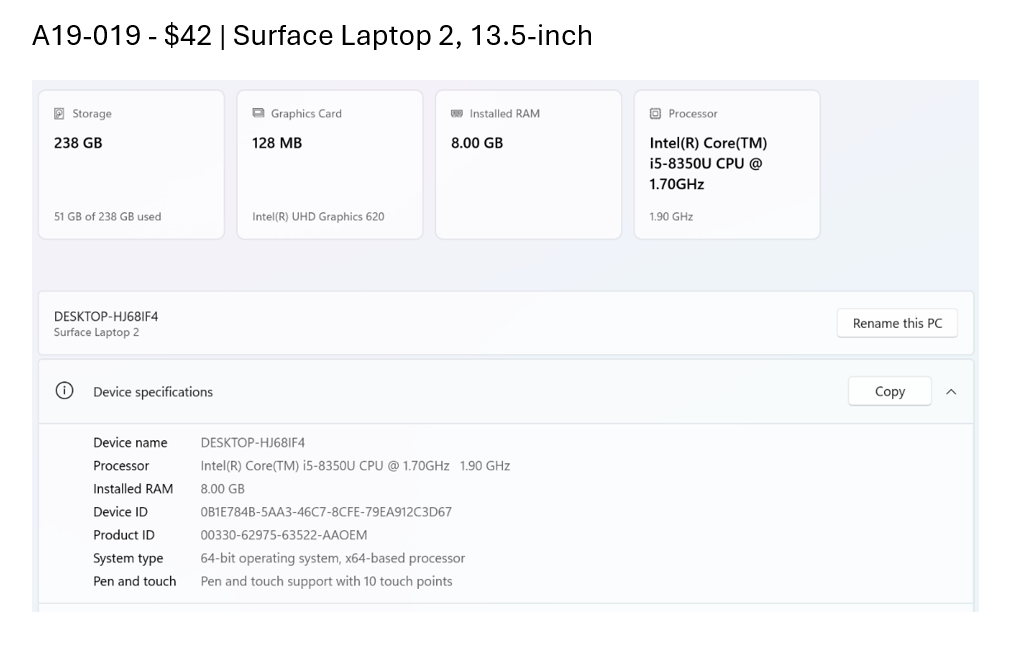Select the Intel UHD Graphics 620 label
1025x663 pixels.
(x=318, y=216)
